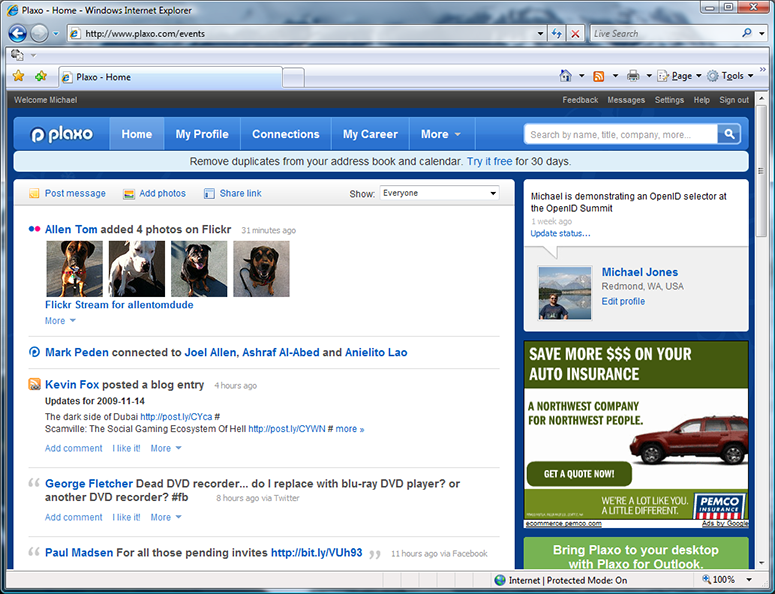Image resolution: width=775 pixels, height=594 pixels.
Task: Click the RSS feeds icon in toolbar
Action: click(x=598, y=76)
